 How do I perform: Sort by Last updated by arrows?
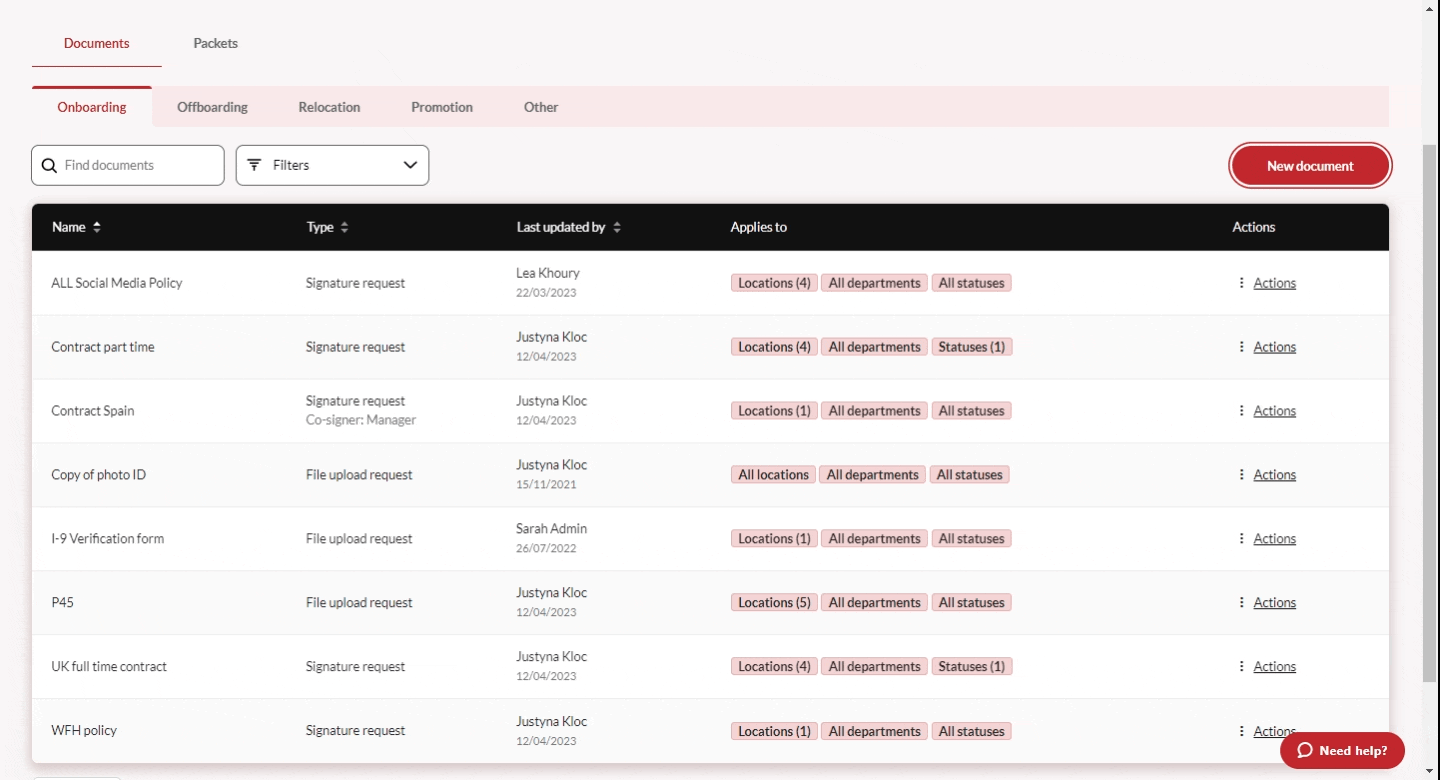[x=617, y=228]
